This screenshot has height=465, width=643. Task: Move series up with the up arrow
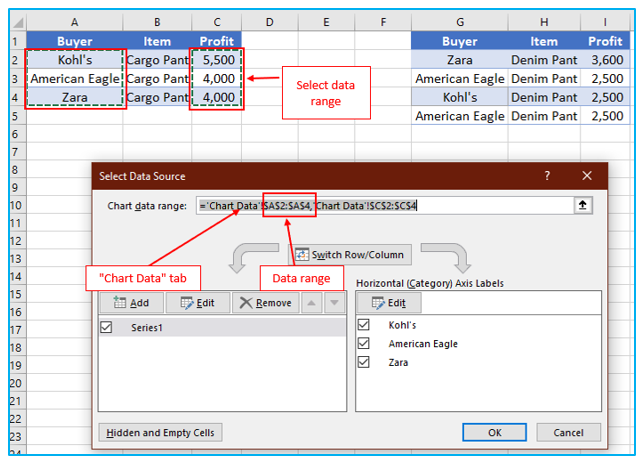click(x=311, y=303)
